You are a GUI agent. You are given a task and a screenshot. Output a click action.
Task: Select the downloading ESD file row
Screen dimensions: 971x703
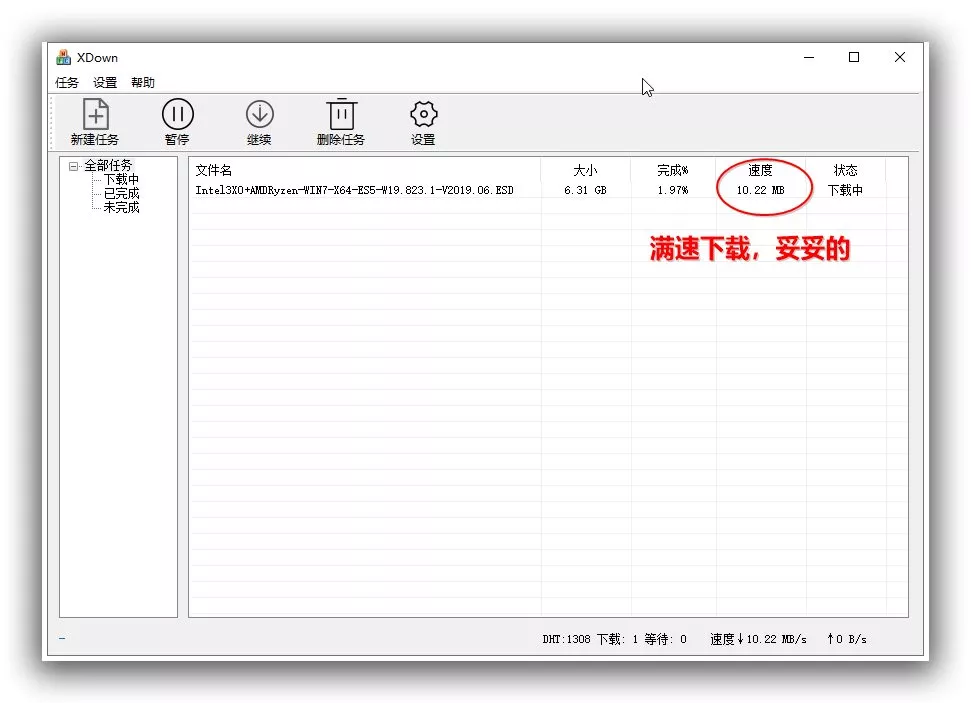click(x=355, y=189)
